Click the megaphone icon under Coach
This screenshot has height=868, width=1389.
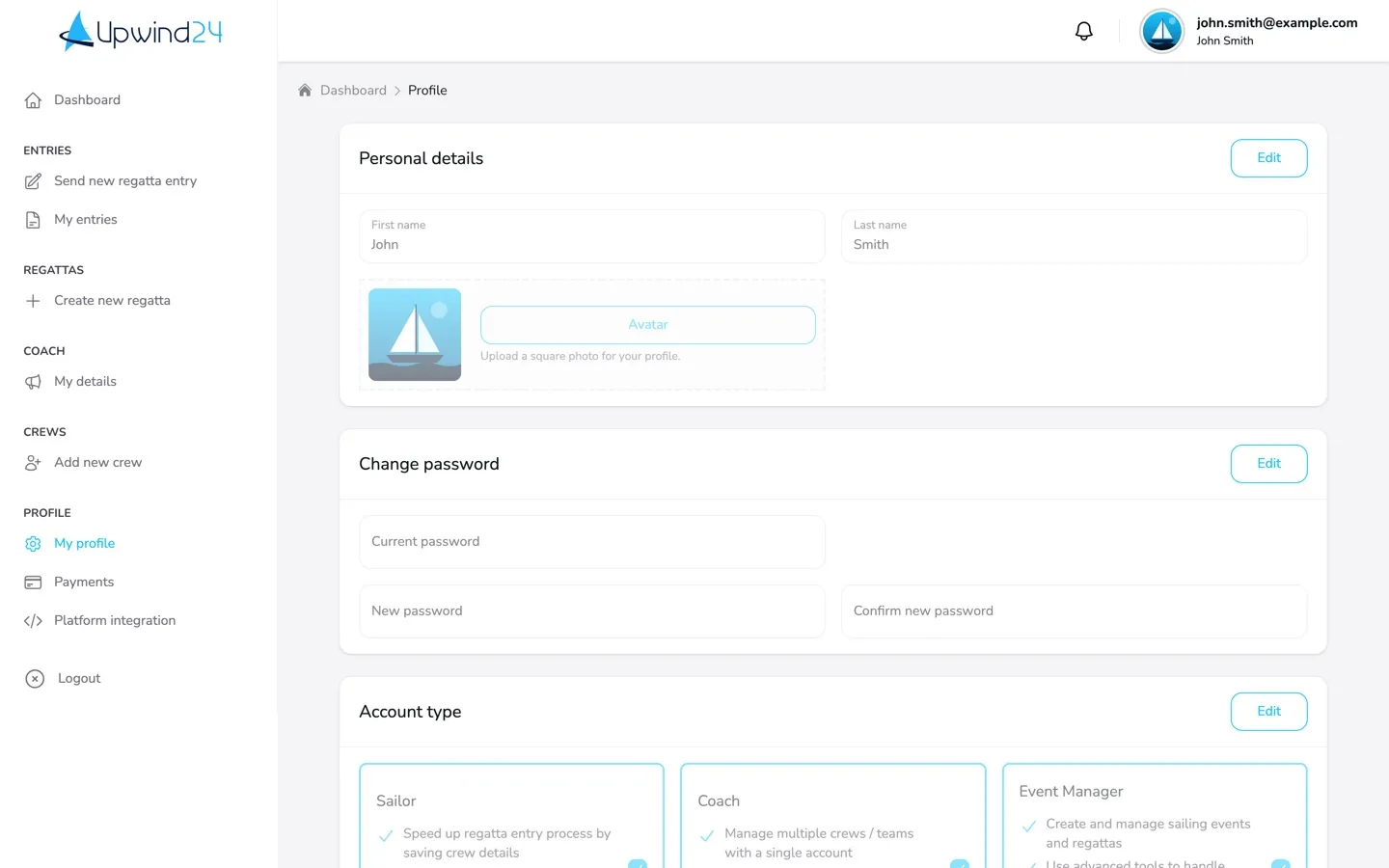click(33, 382)
